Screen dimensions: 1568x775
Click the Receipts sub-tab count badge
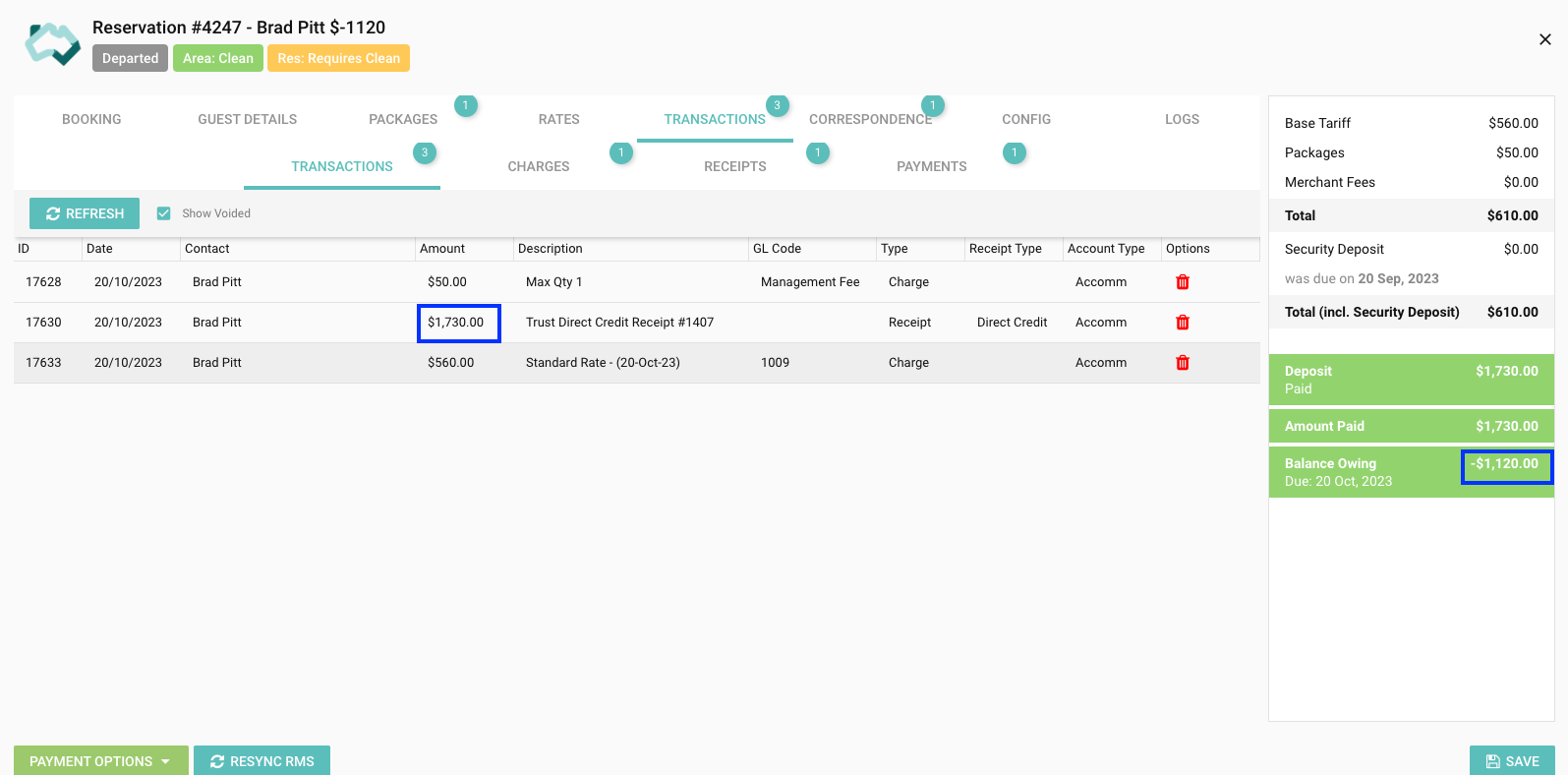818,152
